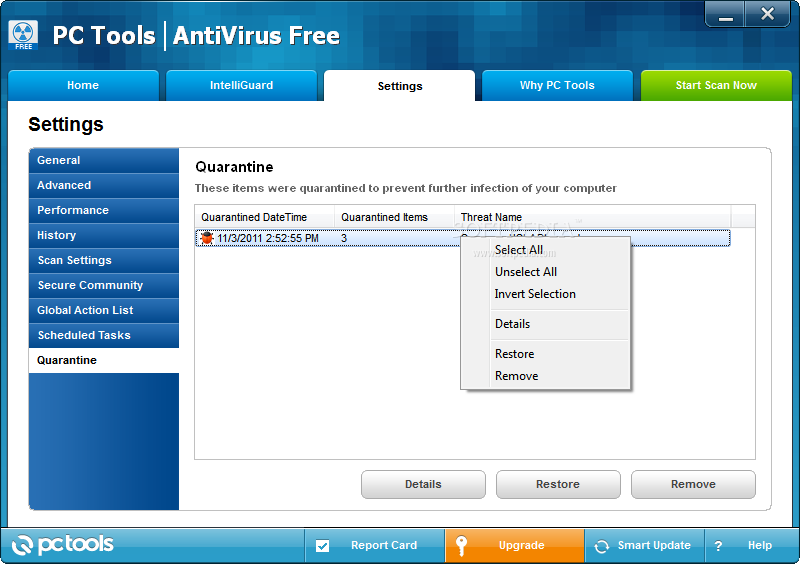Close the AntiVirus window

point(767,14)
